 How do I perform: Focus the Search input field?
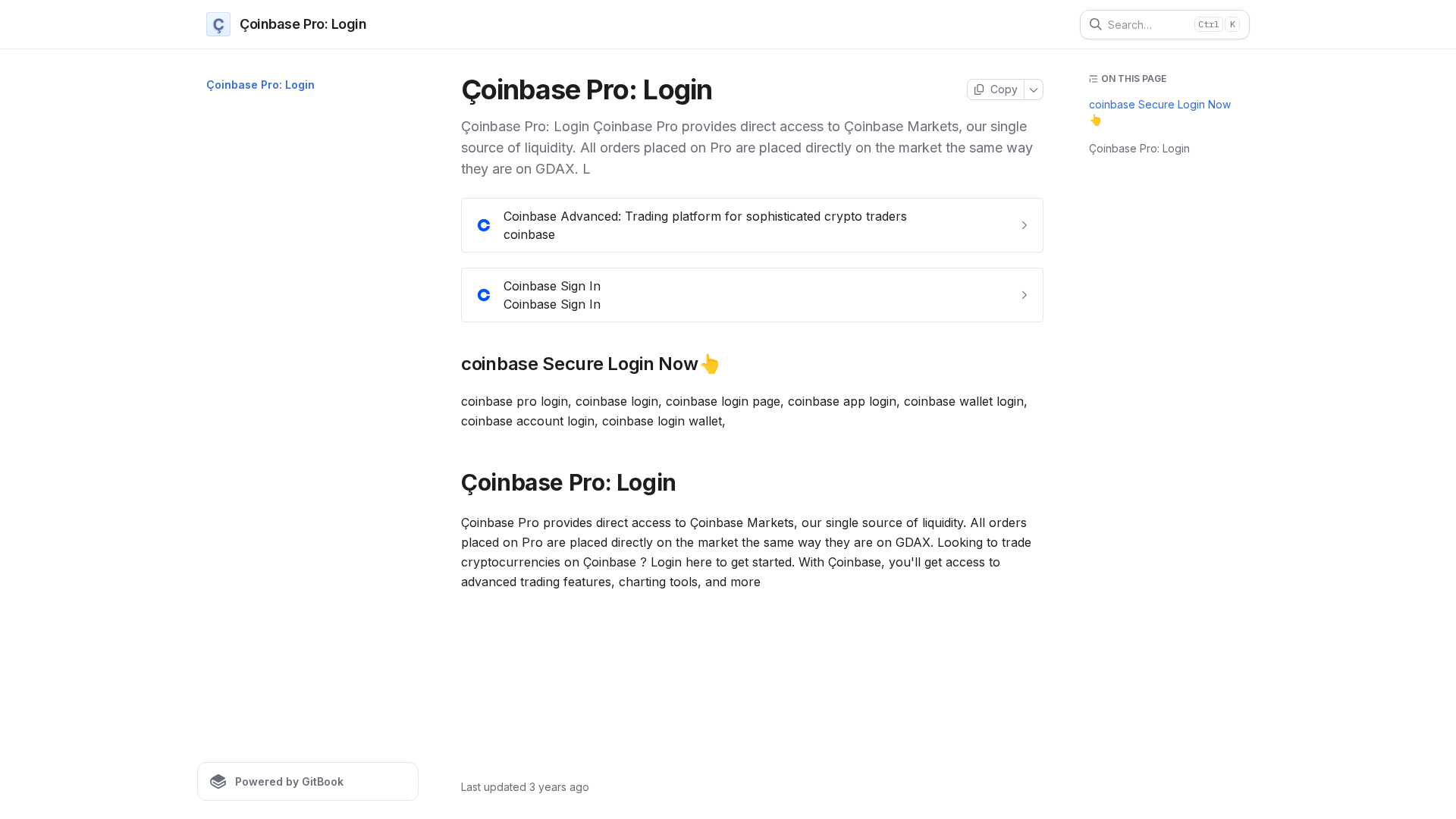click(1164, 24)
